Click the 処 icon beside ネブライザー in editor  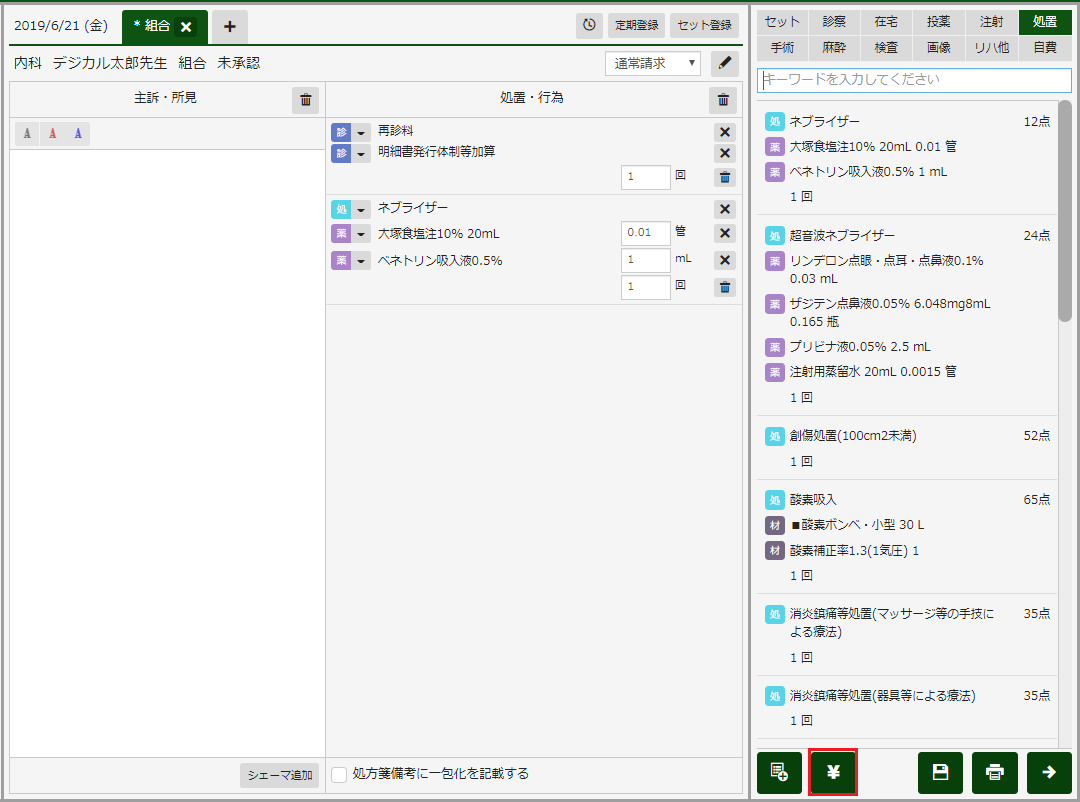click(341, 209)
